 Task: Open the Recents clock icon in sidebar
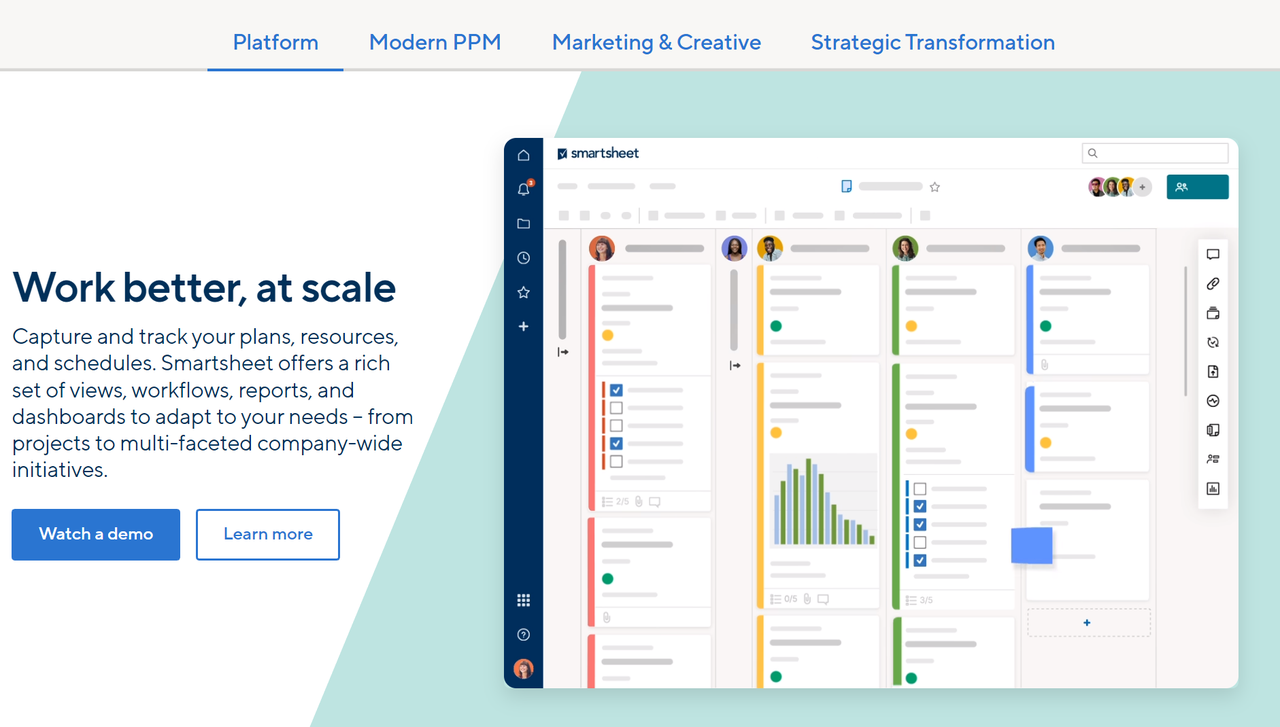tap(523, 258)
